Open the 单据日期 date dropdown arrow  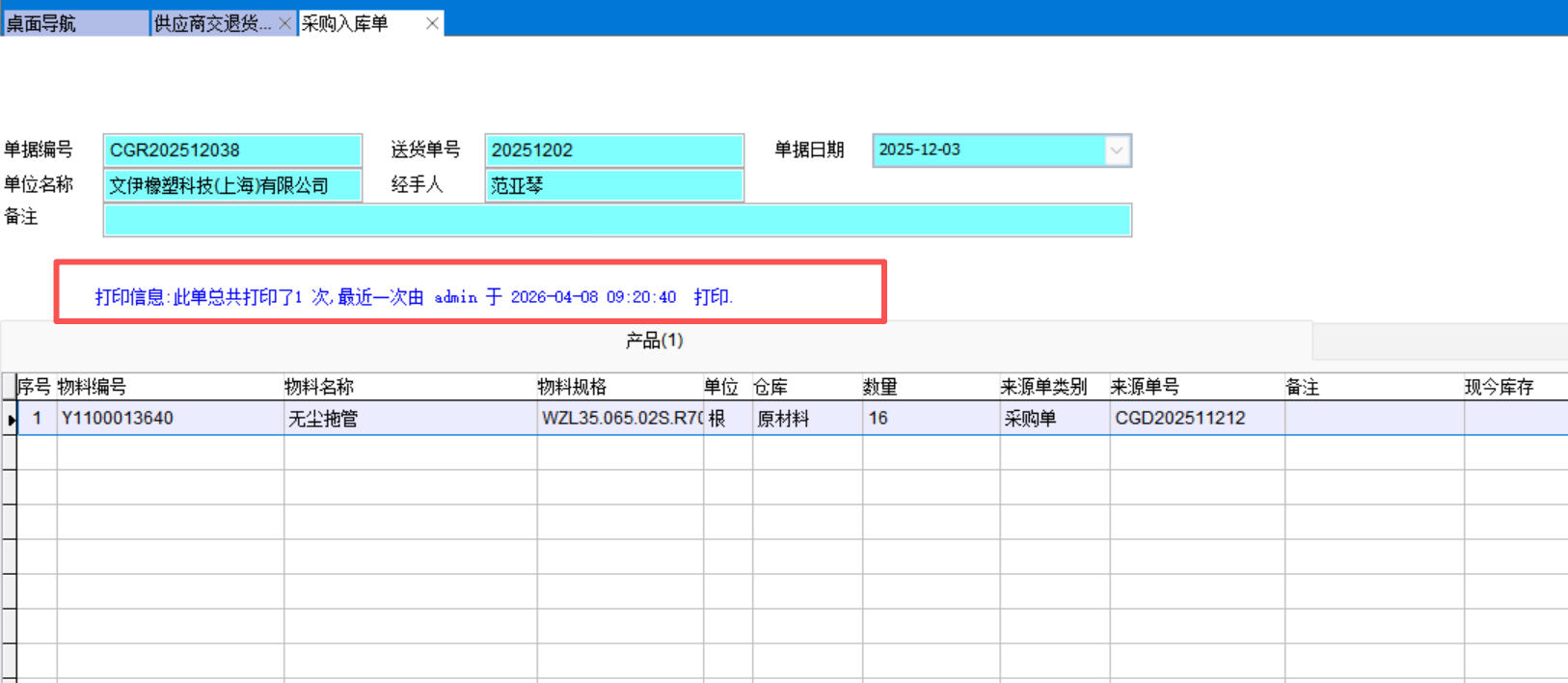coord(1117,150)
